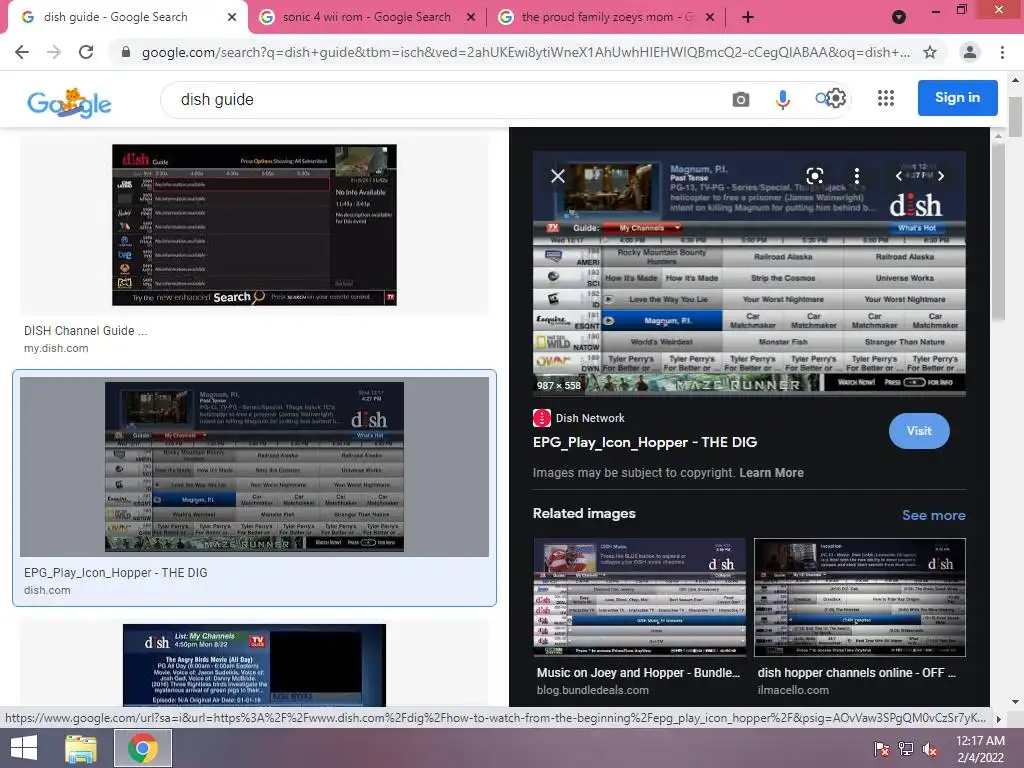Click the browser forward arrow
Viewport: 1024px width, 768px height.
pos(54,52)
